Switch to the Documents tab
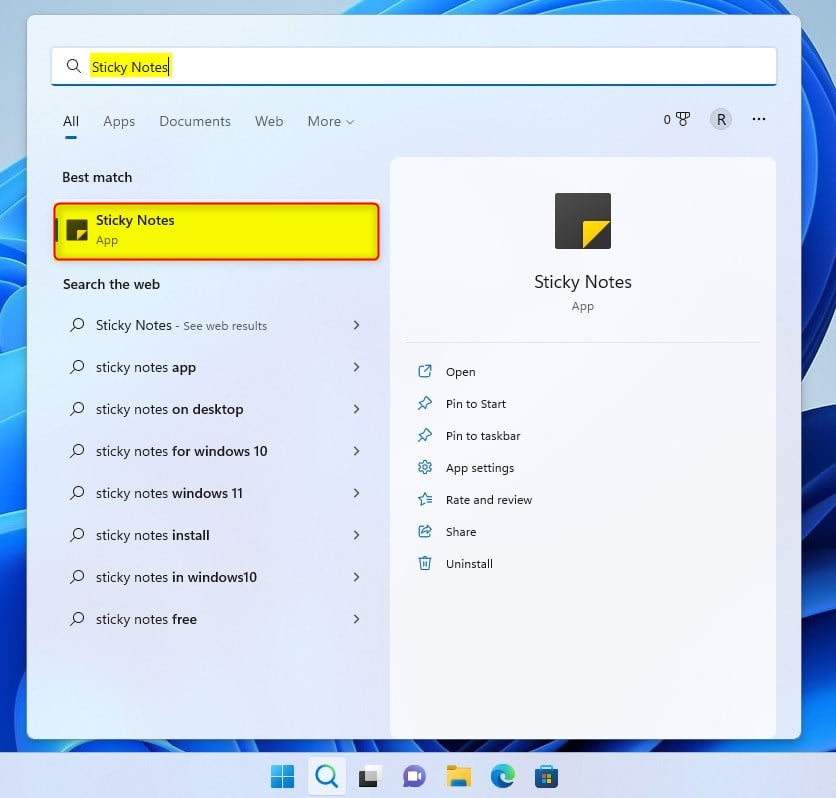 tap(195, 121)
